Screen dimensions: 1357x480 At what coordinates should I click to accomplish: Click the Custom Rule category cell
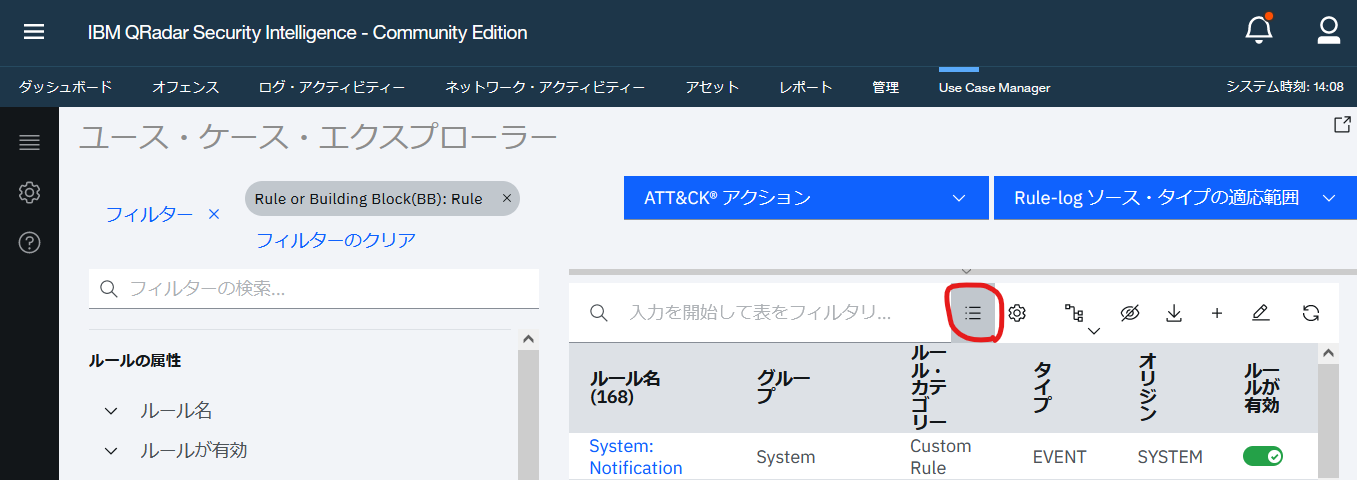tap(941, 457)
